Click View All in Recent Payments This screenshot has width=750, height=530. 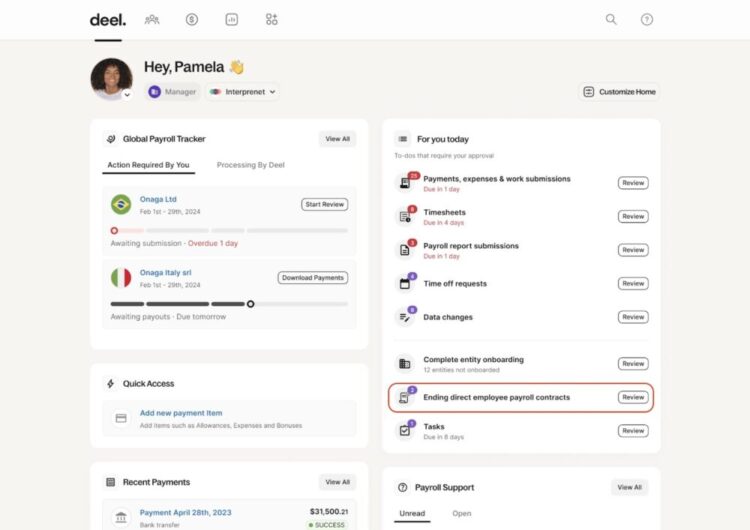coord(338,482)
